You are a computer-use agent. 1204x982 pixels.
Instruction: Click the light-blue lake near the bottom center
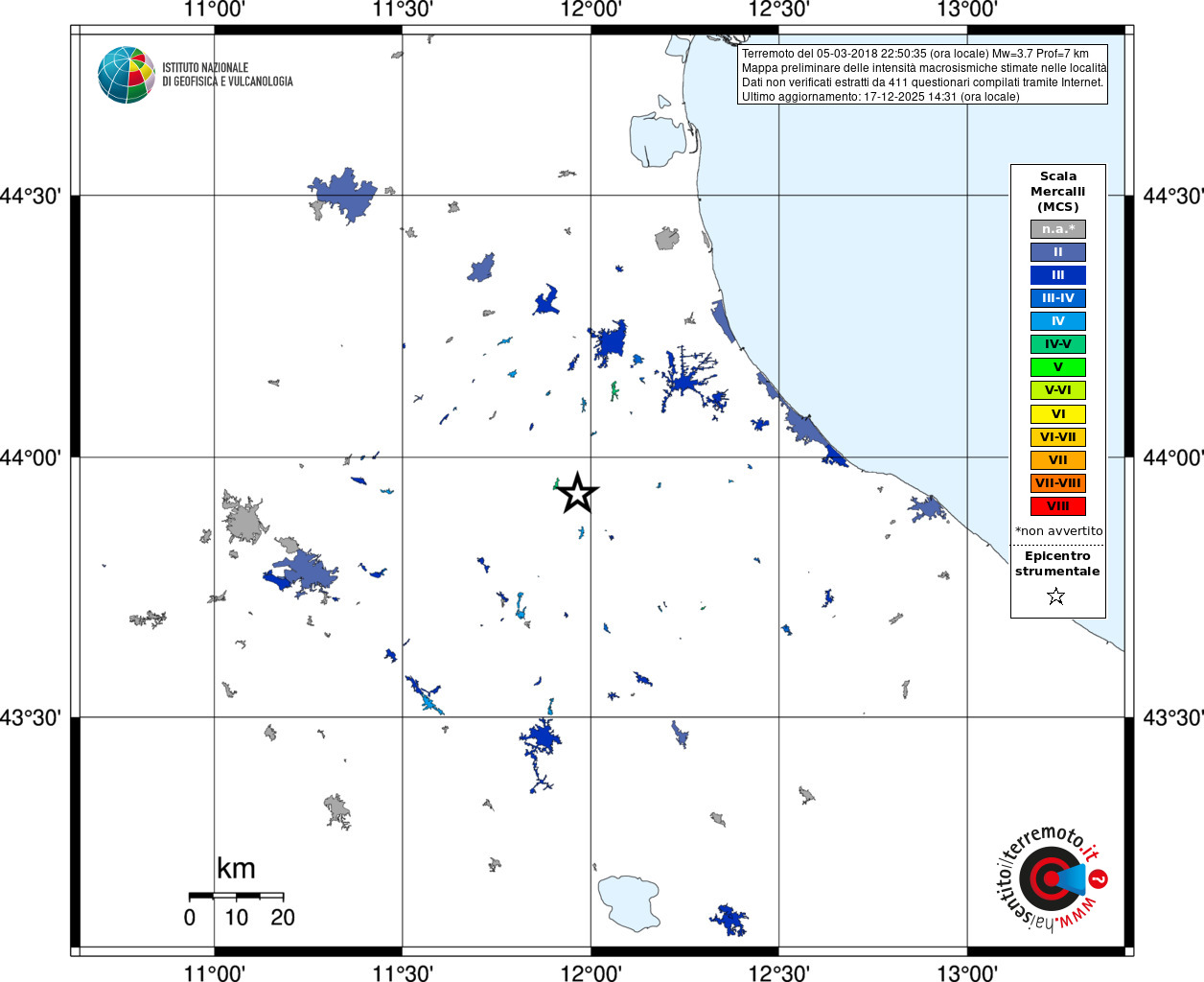tap(629, 902)
